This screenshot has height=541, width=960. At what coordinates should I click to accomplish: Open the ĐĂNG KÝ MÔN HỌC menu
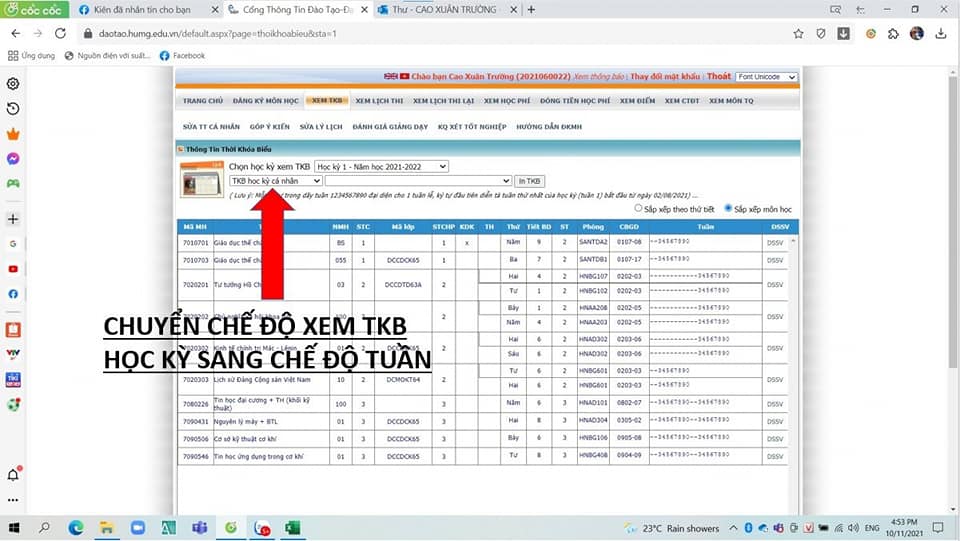click(266, 101)
